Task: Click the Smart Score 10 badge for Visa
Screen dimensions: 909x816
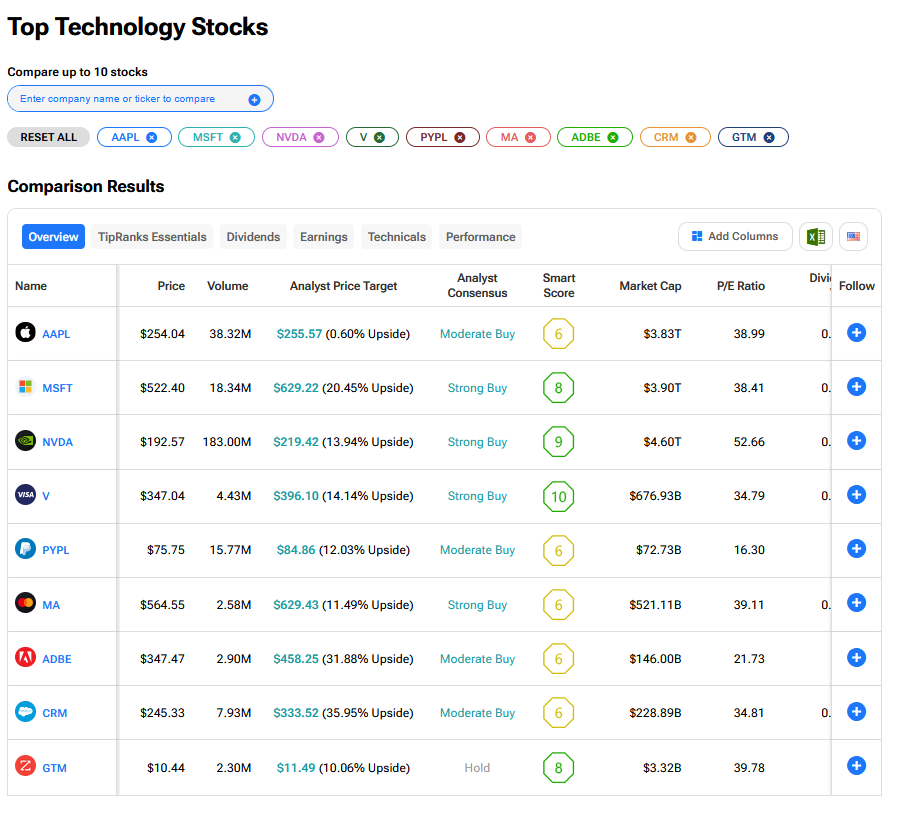Action: click(558, 496)
